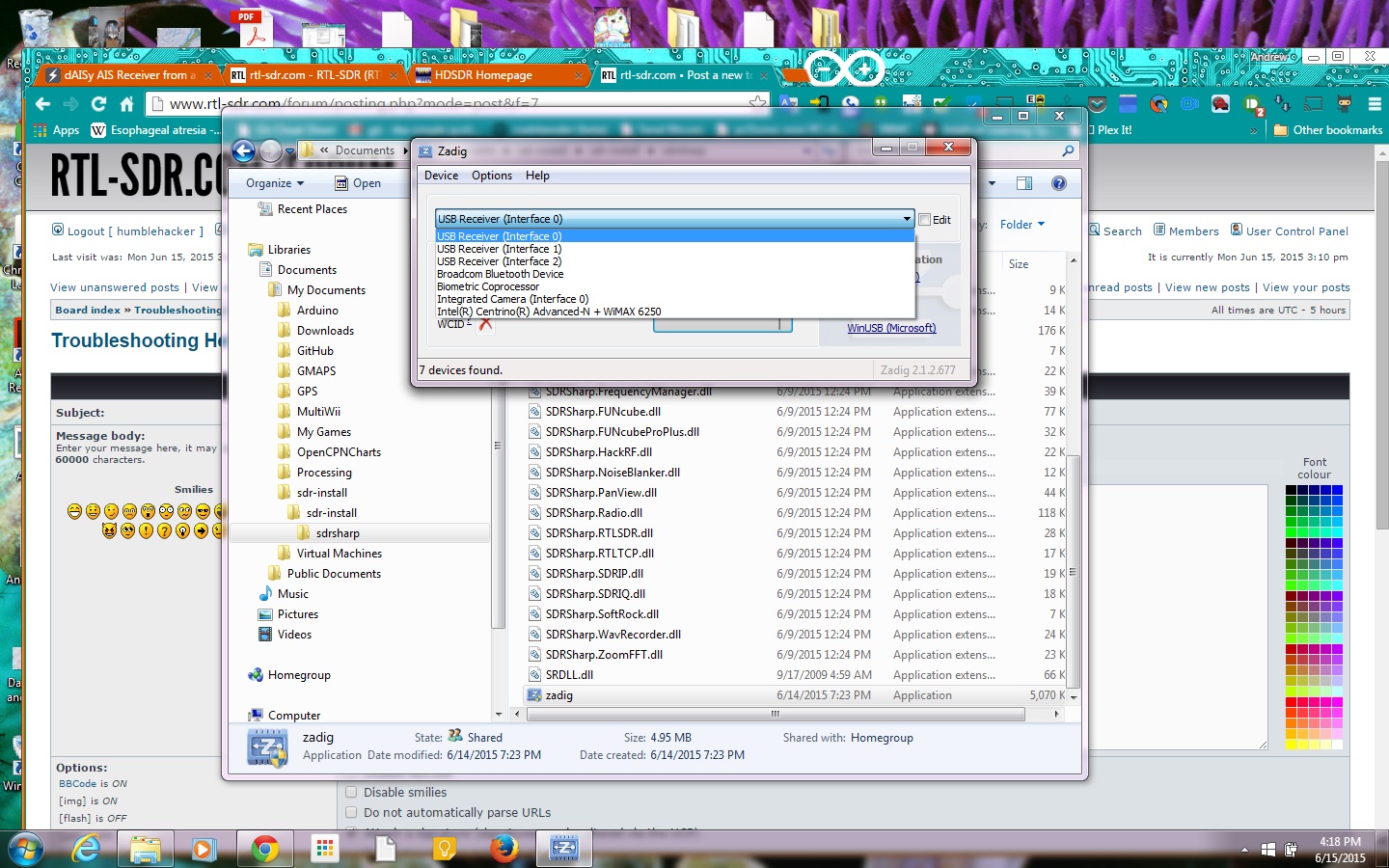Open the lightbulb notes icon on taskbar

pyautogui.click(x=444, y=849)
